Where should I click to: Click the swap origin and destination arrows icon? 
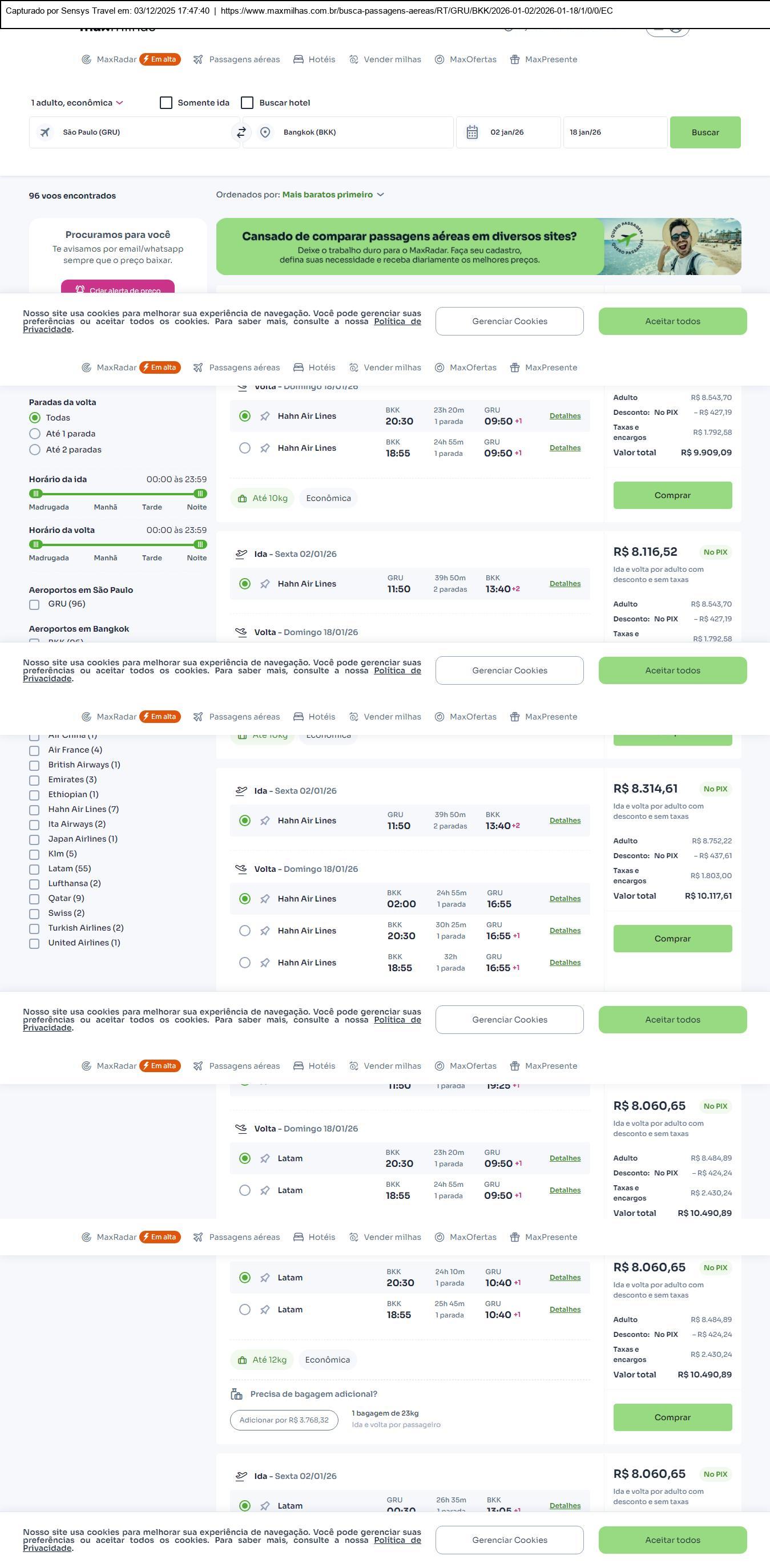(x=241, y=132)
